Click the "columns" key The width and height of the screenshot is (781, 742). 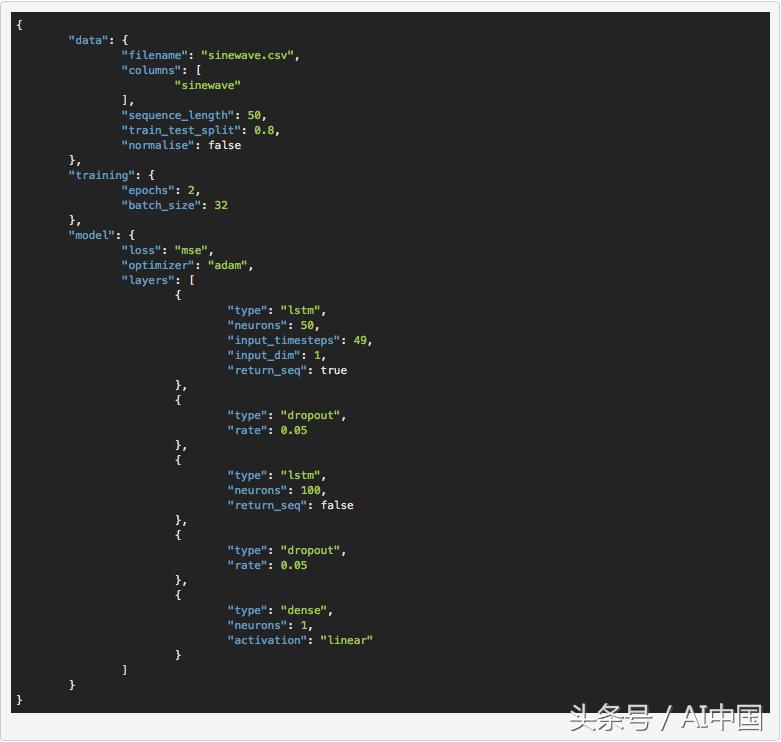(151, 70)
